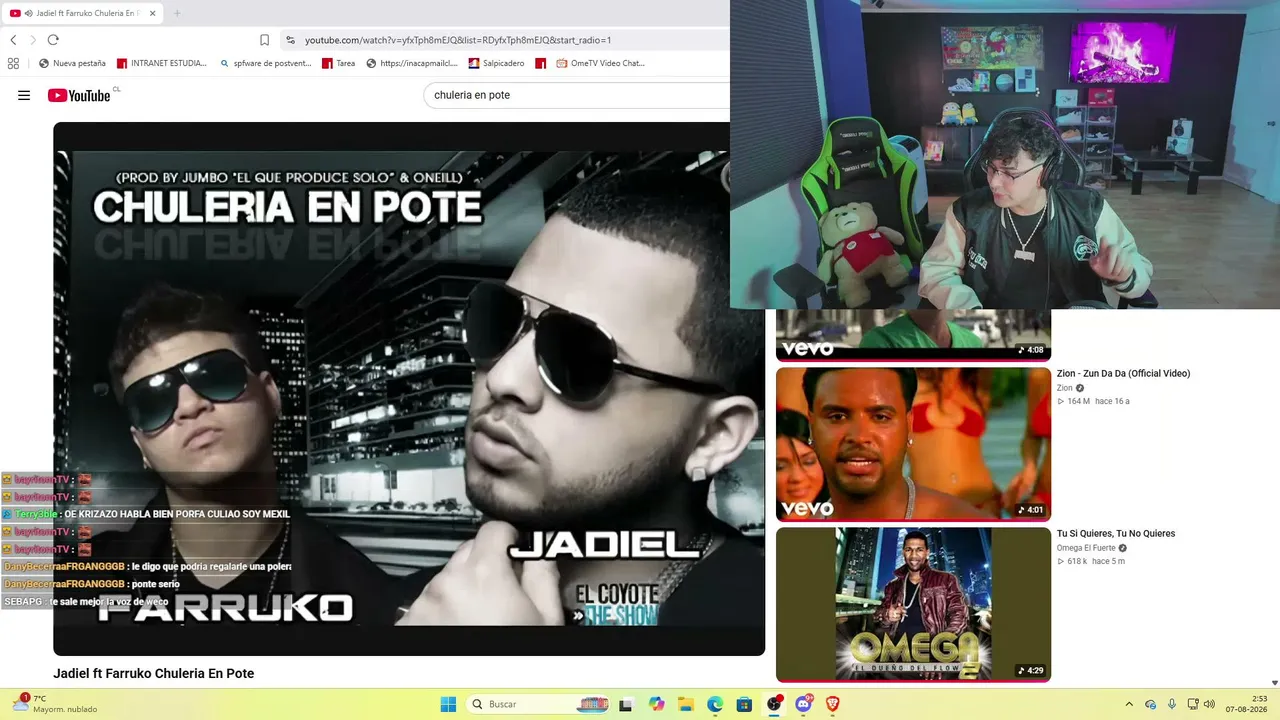Select the Jadiel ft Farruko browser tab
This screenshot has height=720, width=1280.
[83, 13]
